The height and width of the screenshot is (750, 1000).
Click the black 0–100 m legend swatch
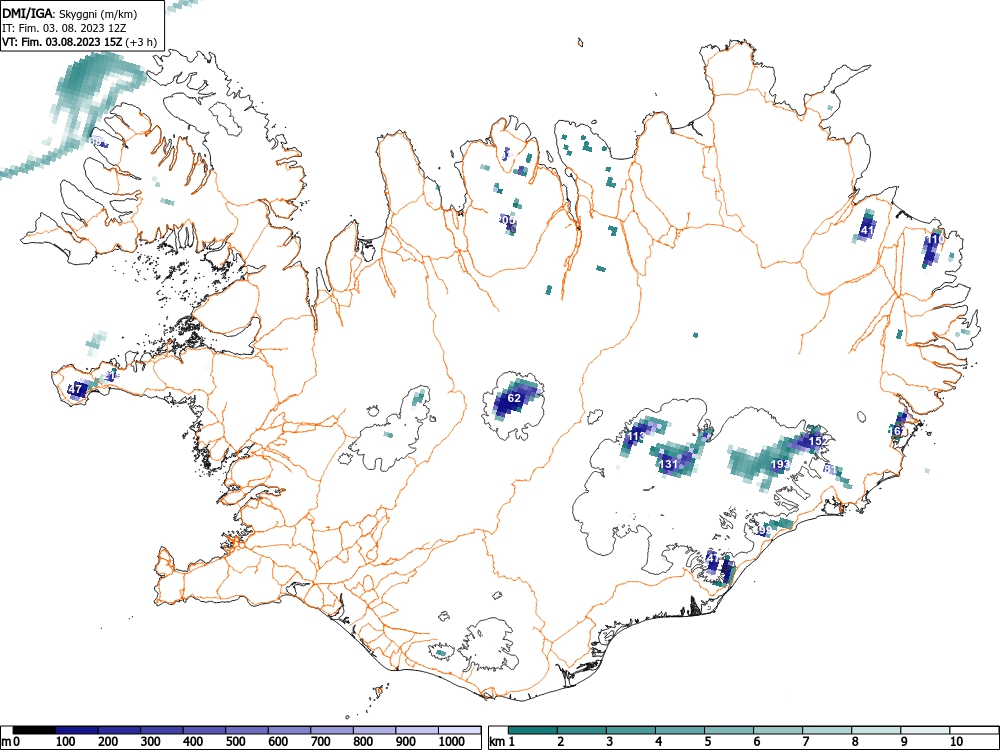coord(34,730)
